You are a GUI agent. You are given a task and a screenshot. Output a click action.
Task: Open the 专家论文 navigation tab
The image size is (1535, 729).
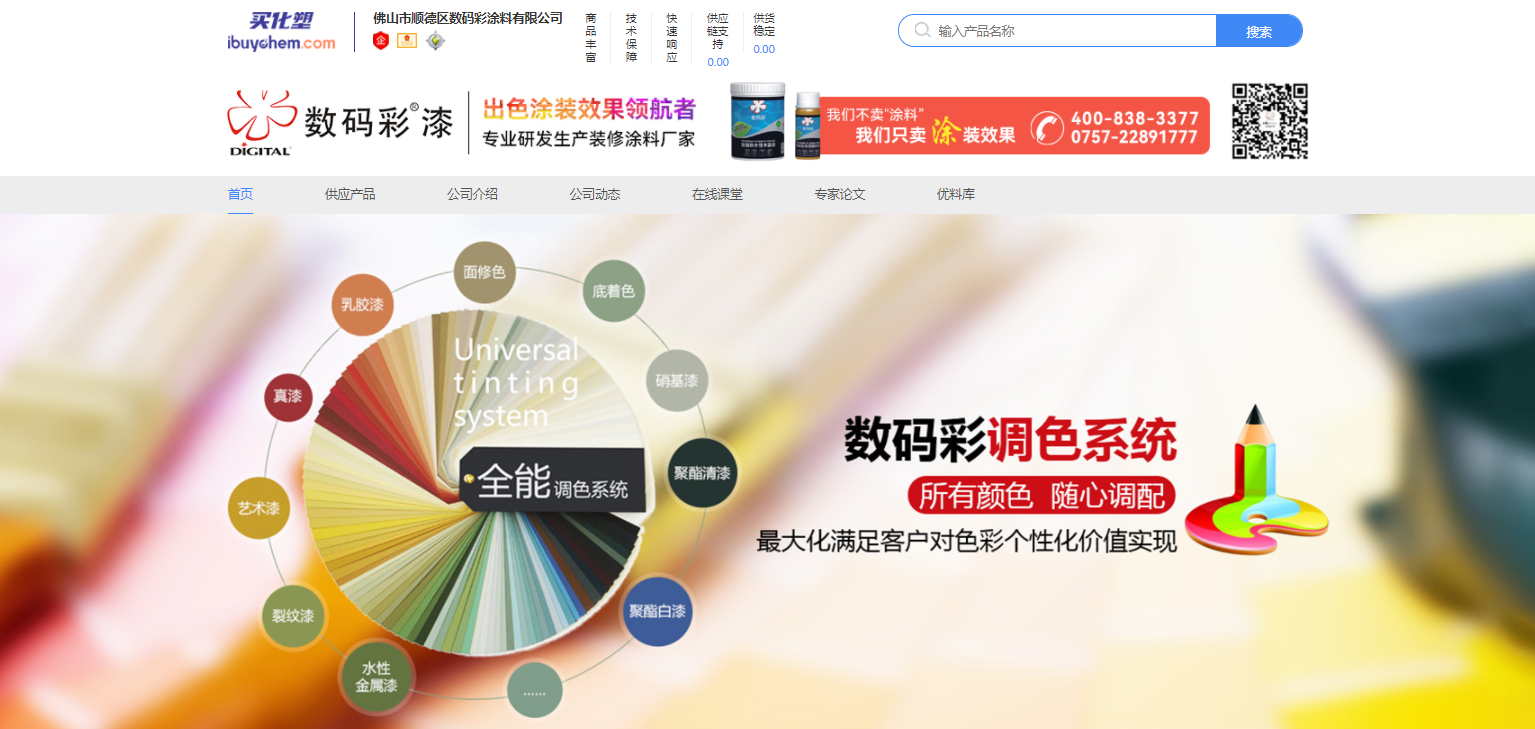click(840, 194)
